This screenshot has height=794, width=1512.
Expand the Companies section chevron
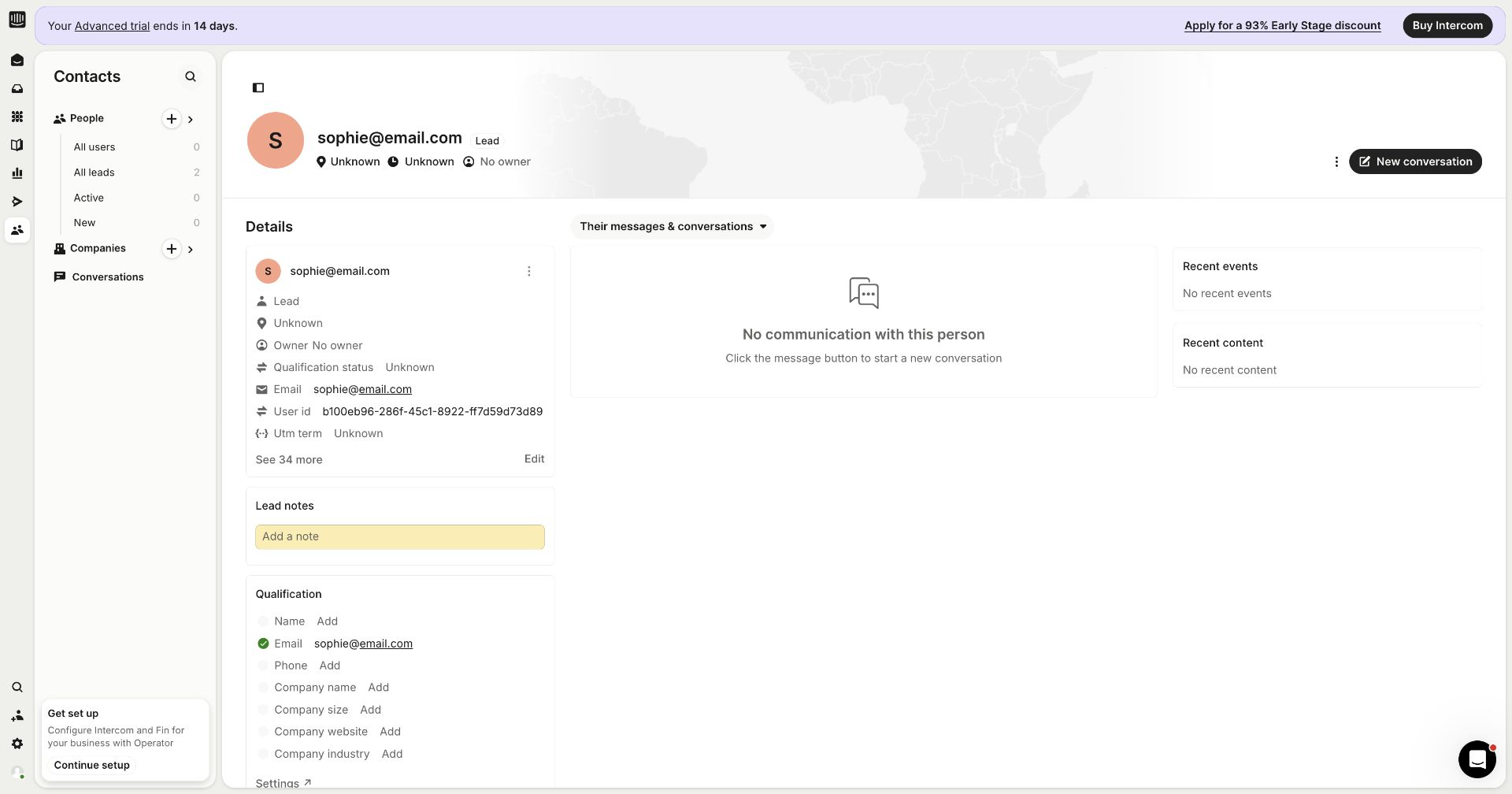pos(191,250)
